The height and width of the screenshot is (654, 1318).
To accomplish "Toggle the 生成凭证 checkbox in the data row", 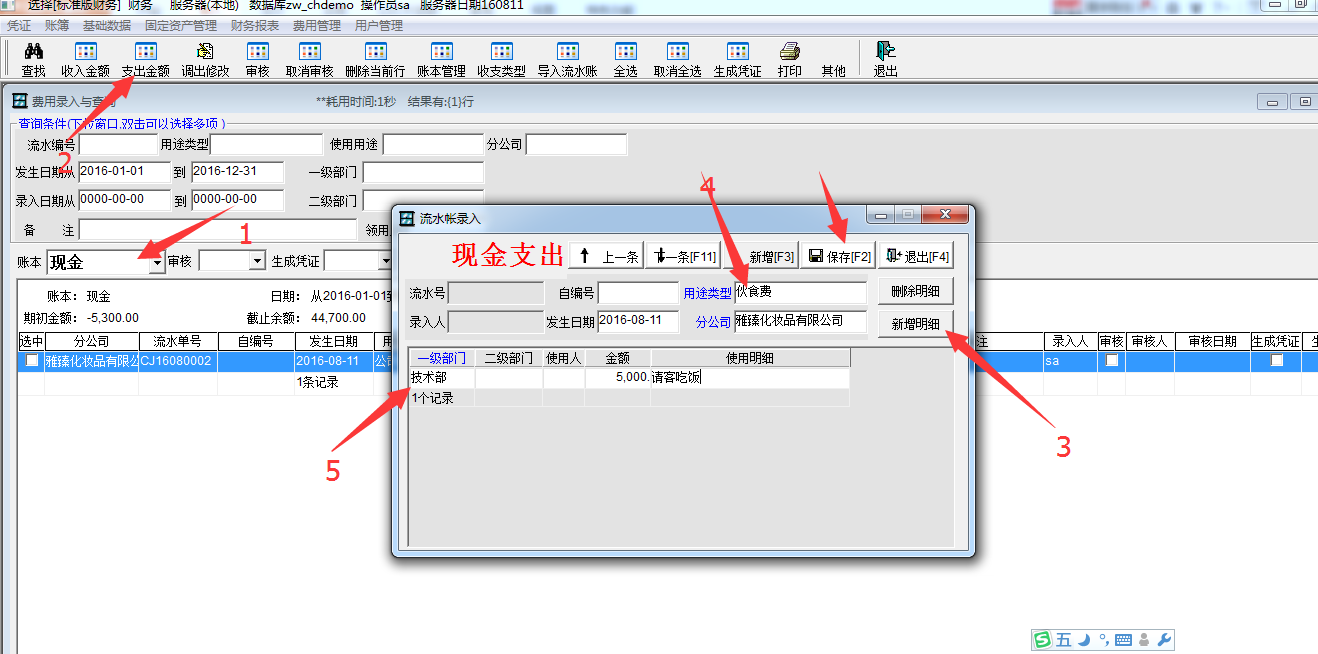I will pos(1276,361).
